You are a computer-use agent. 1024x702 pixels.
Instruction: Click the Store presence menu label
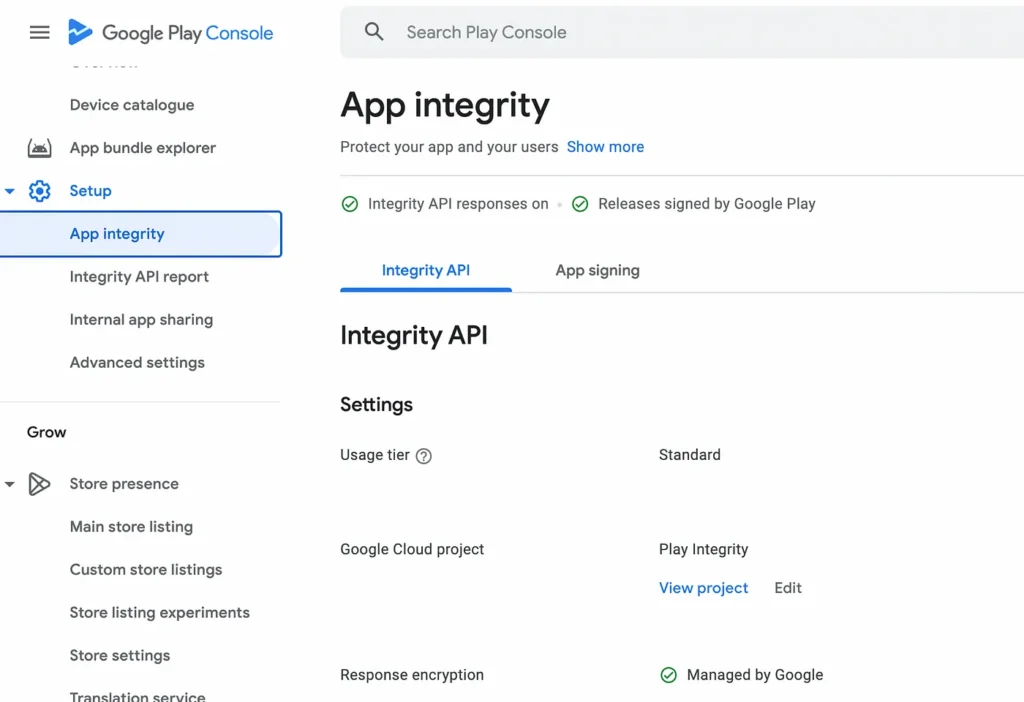[124, 484]
